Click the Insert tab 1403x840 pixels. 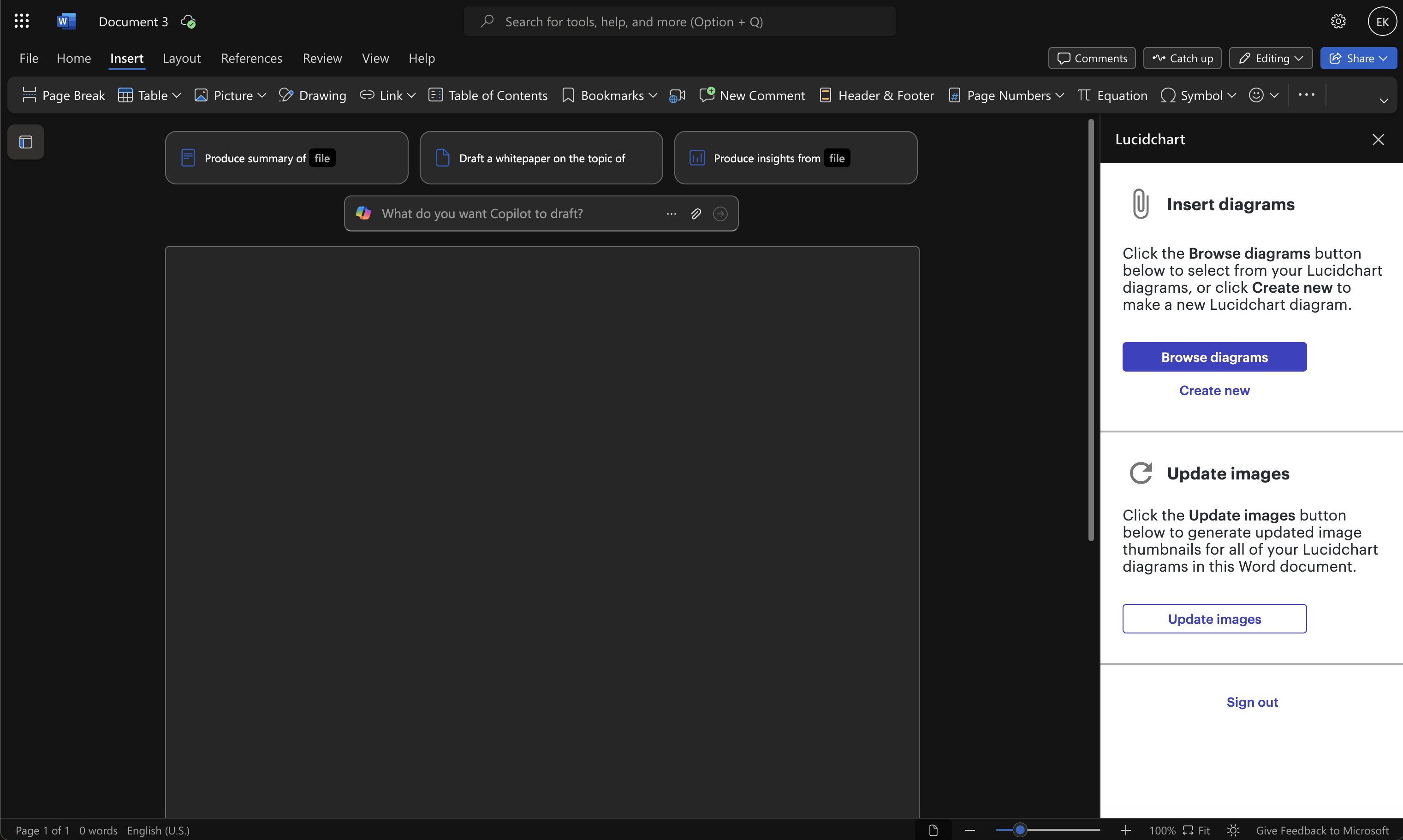tap(127, 58)
